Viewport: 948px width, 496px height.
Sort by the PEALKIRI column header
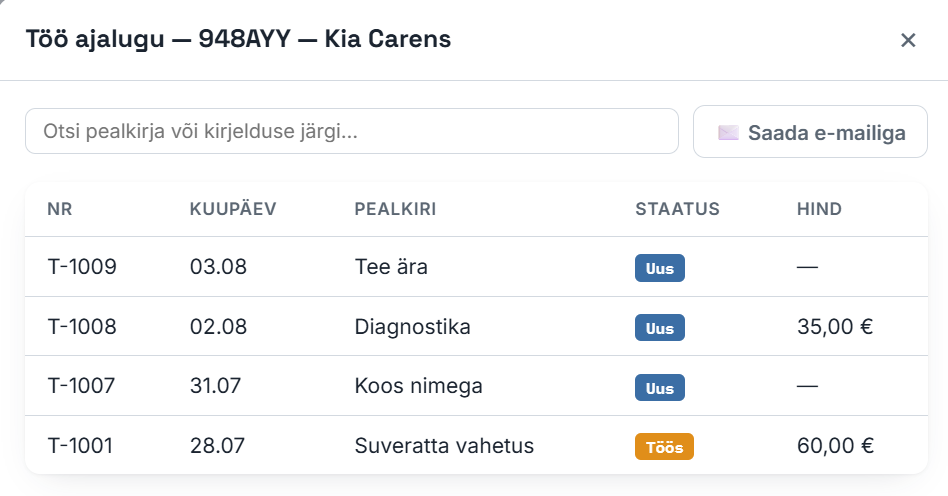click(395, 209)
